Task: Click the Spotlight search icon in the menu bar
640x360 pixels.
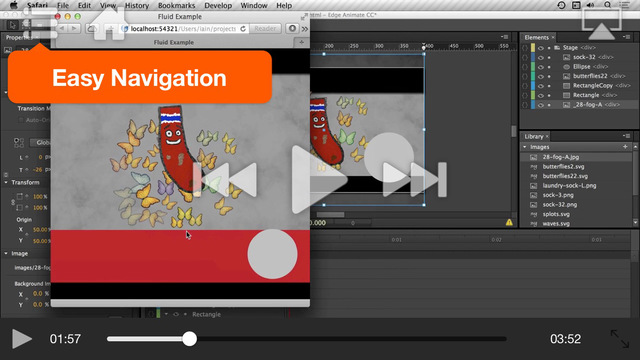Action: coord(607,5)
